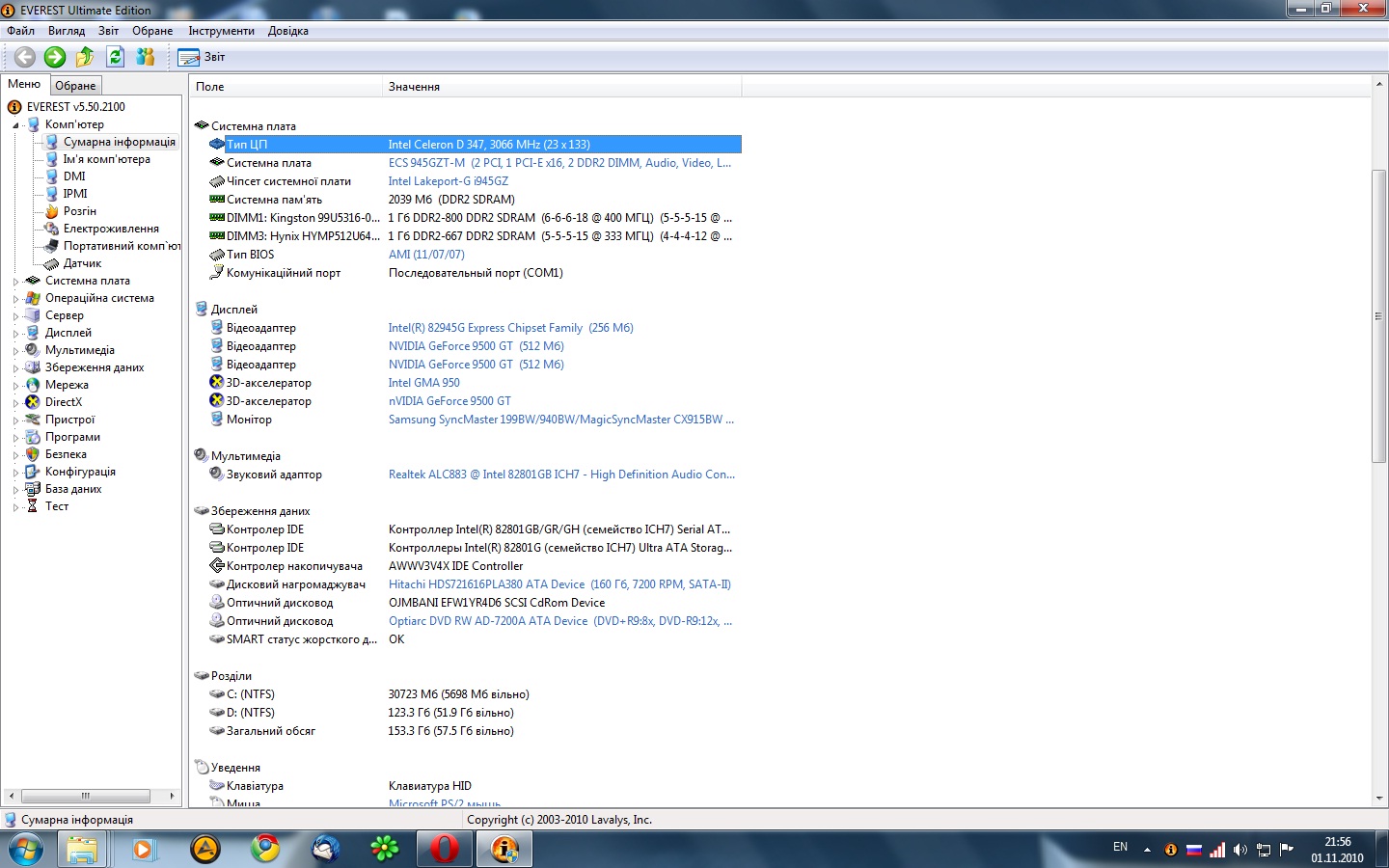Select Сумарна інформація in the tree
The image size is (1389, 868).
pos(120,142)
